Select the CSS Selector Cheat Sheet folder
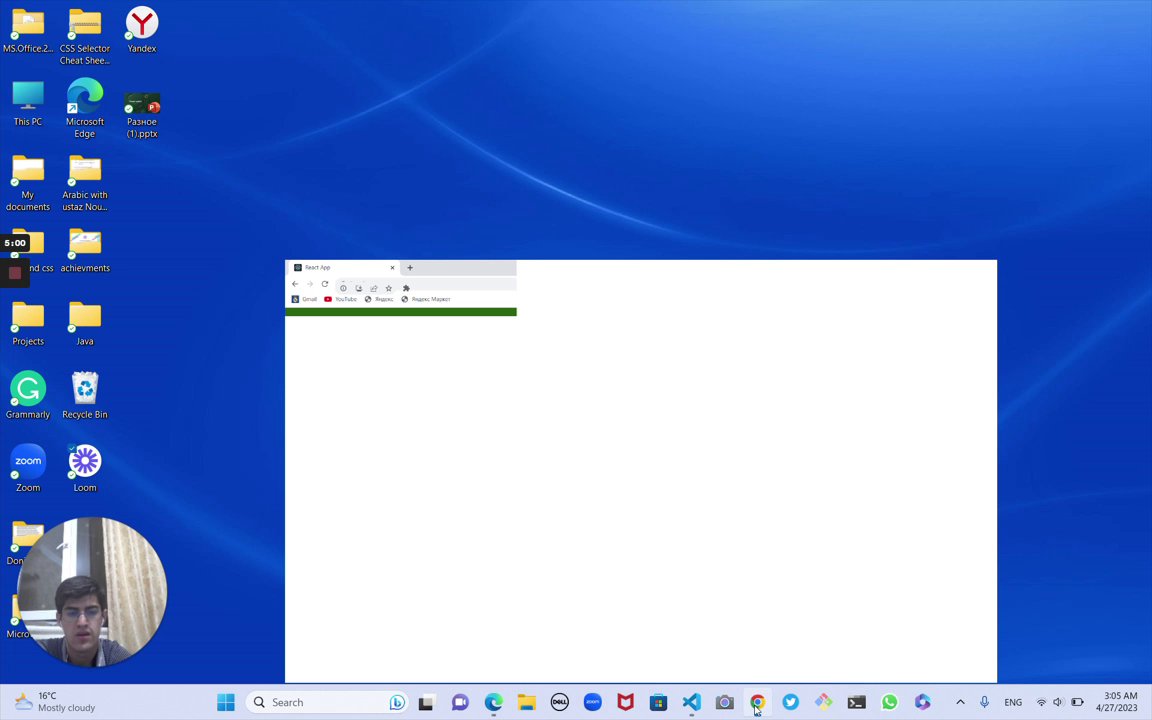 pos(84,36)
